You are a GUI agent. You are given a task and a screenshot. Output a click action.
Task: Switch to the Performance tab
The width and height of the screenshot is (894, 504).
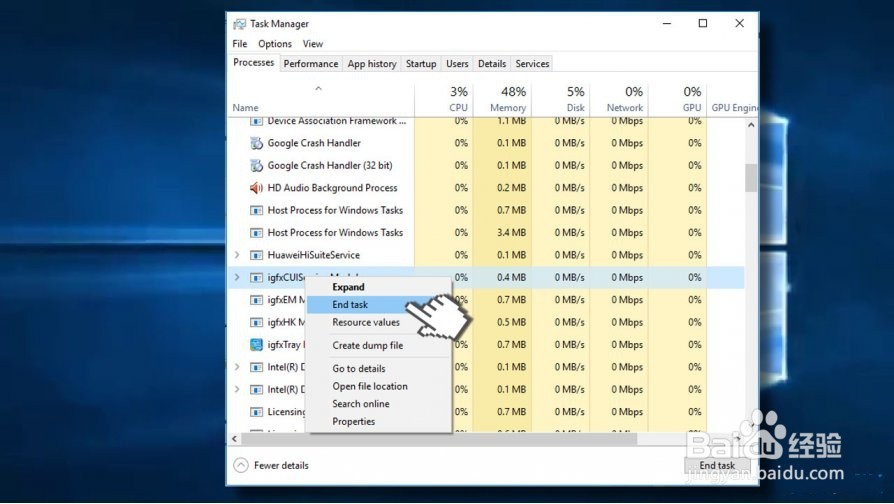[x=311, y=64]
